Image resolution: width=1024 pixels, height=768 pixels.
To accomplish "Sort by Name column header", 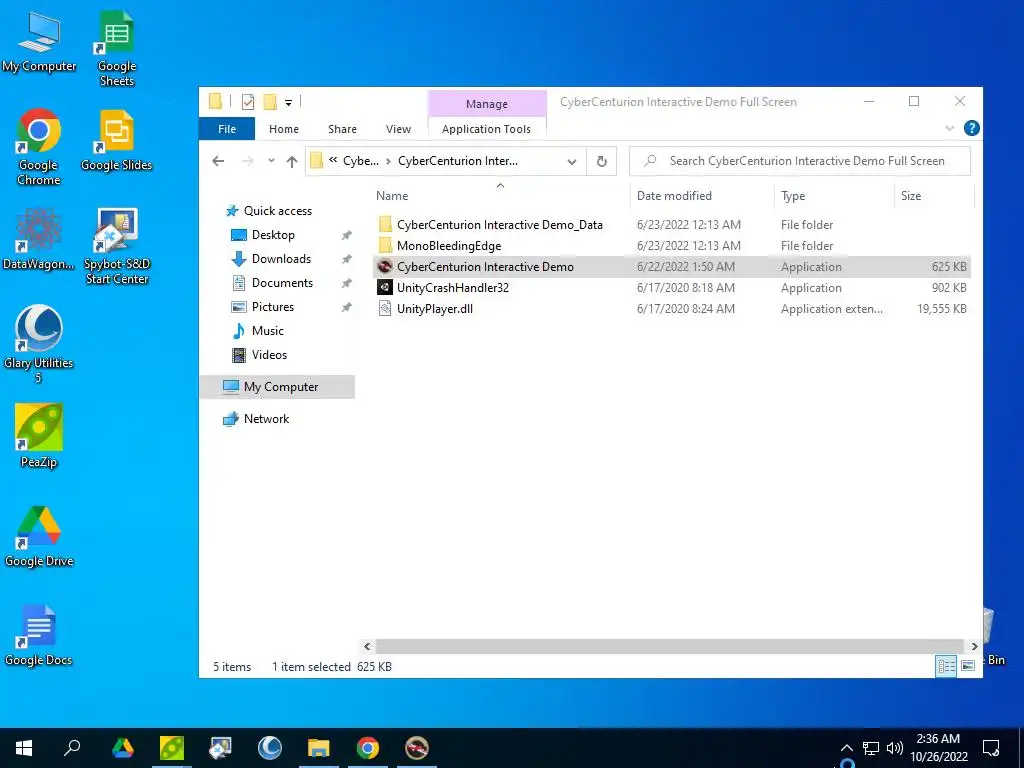I will tap(392, 196).
